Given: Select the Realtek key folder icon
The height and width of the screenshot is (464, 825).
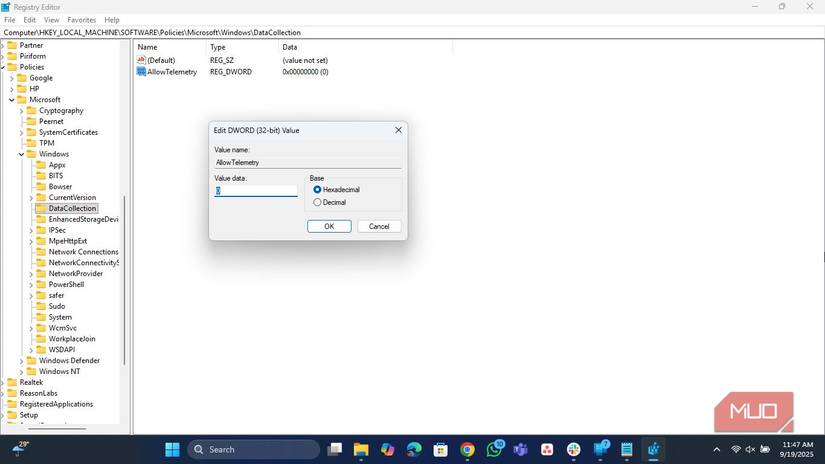Looking at the screenshot, I should click(x=12, y=382).
